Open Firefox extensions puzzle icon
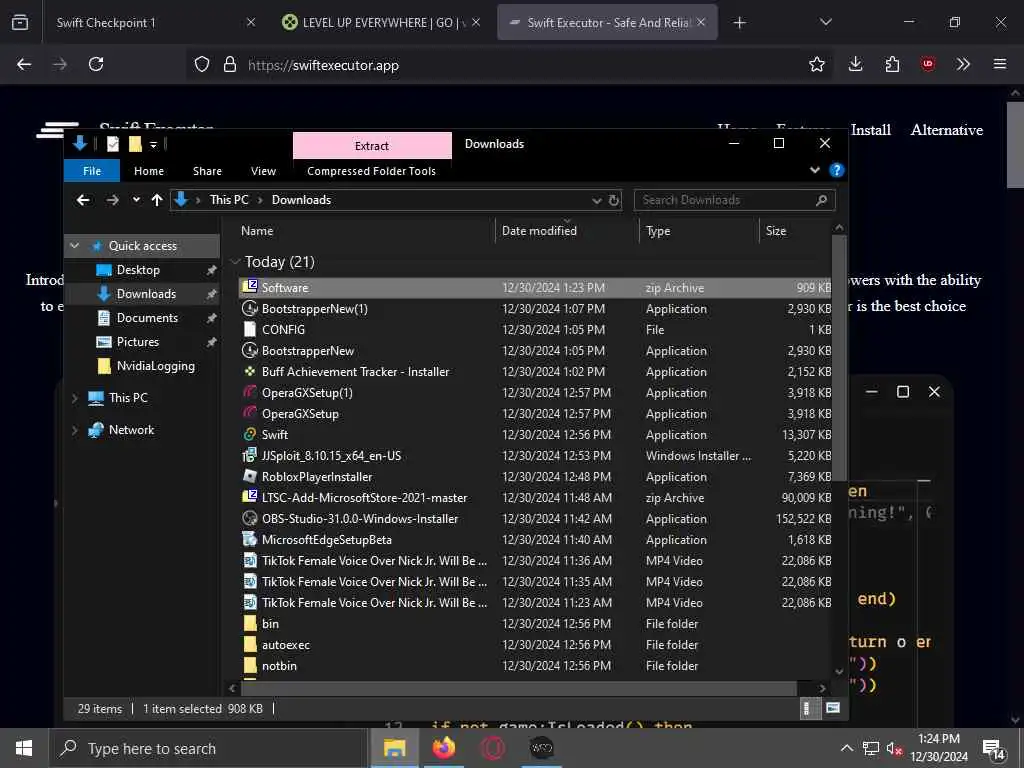The width and height of the screenshot is (1024, 768). 892,64
